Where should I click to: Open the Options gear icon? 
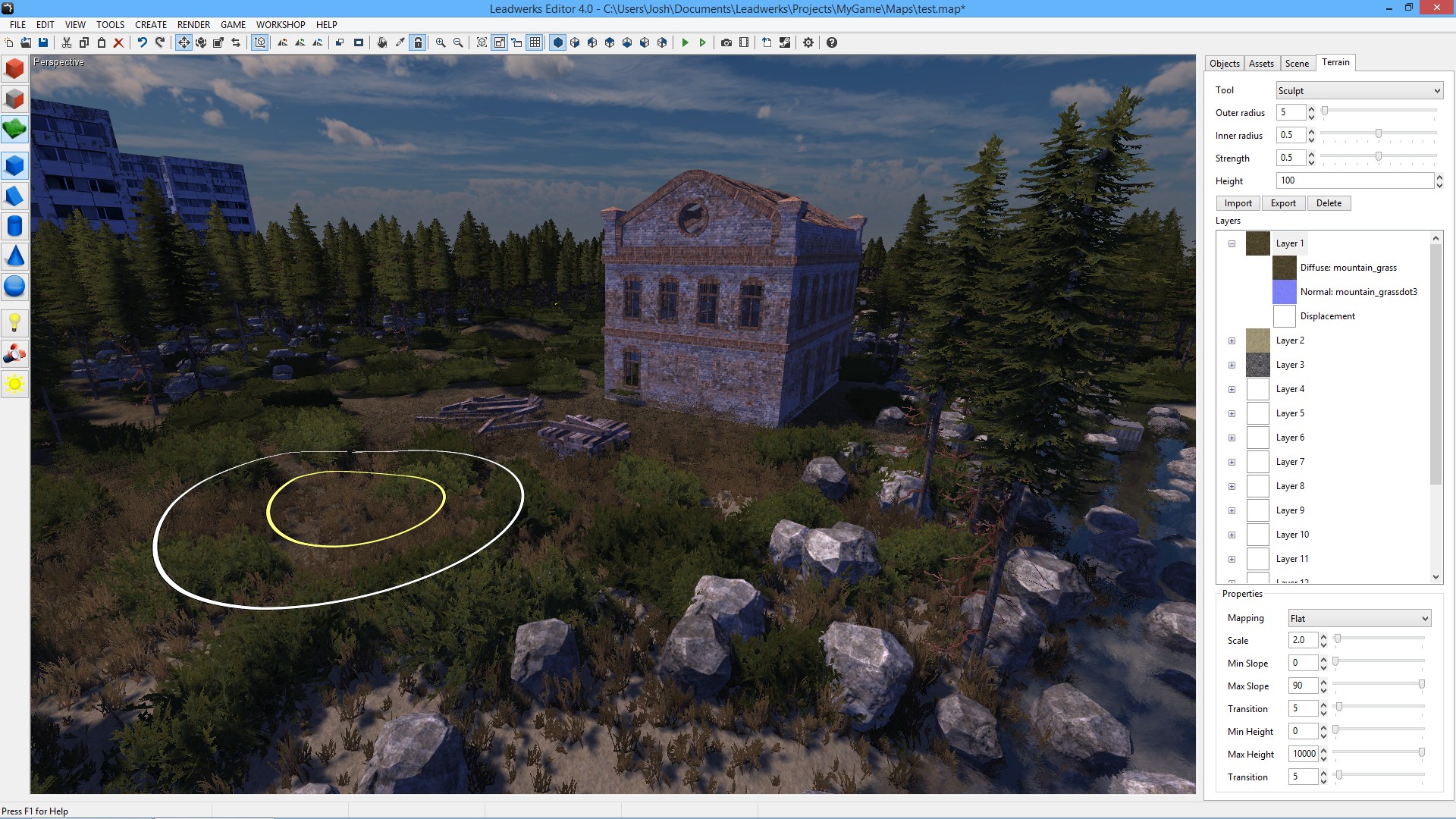coord(808,42)
